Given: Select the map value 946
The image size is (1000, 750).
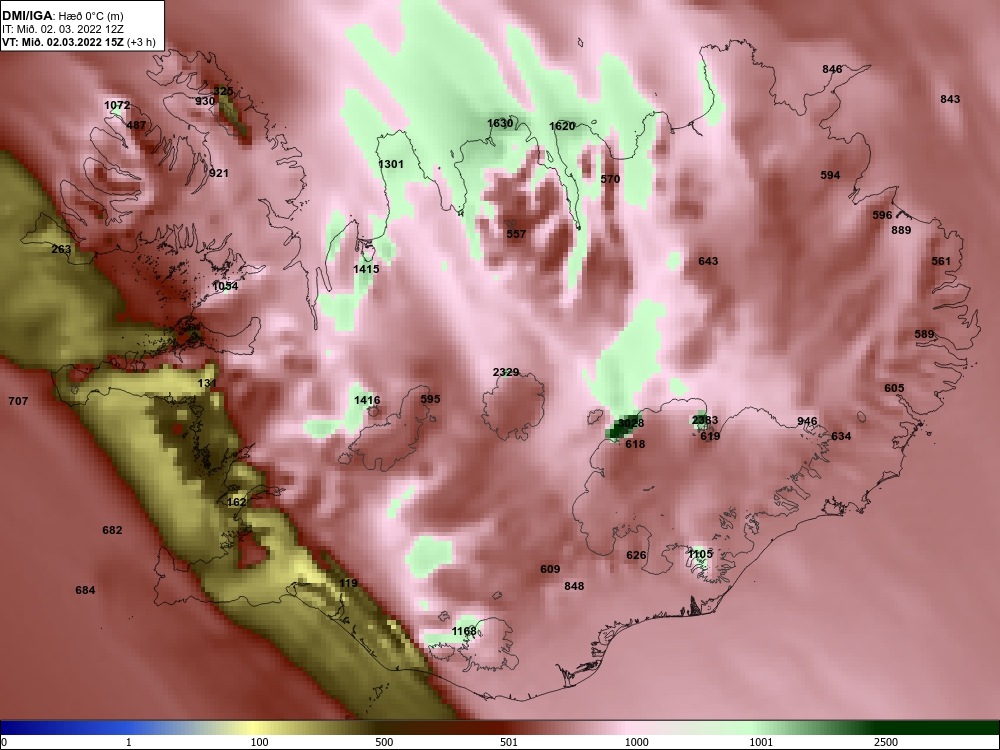Looking at the screenshot, I should tap(807, 421).
